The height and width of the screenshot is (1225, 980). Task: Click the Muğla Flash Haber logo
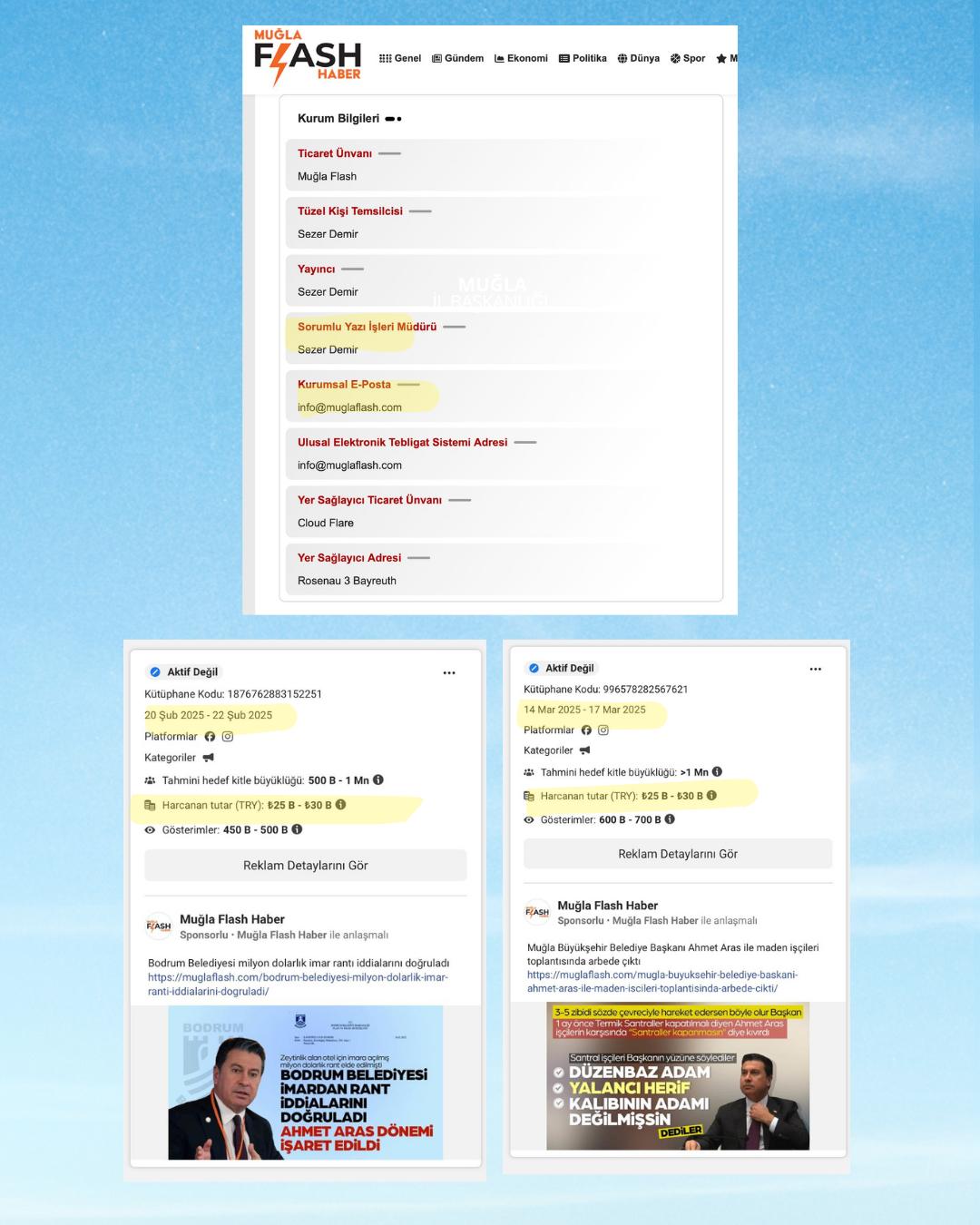(x=307, y=57)
